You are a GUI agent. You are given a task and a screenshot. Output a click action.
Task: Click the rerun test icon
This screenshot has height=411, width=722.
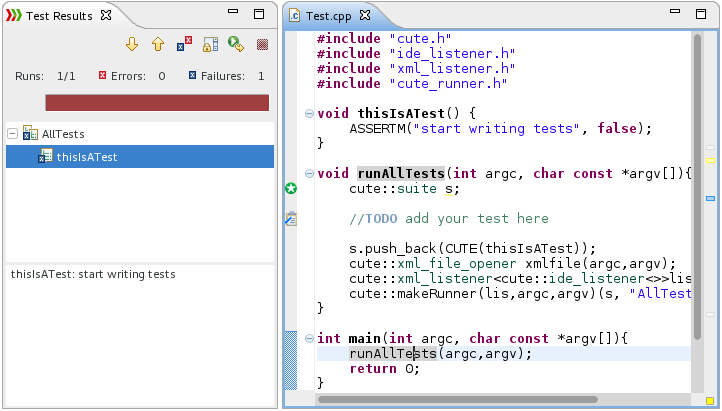click(x=235, y=44)
